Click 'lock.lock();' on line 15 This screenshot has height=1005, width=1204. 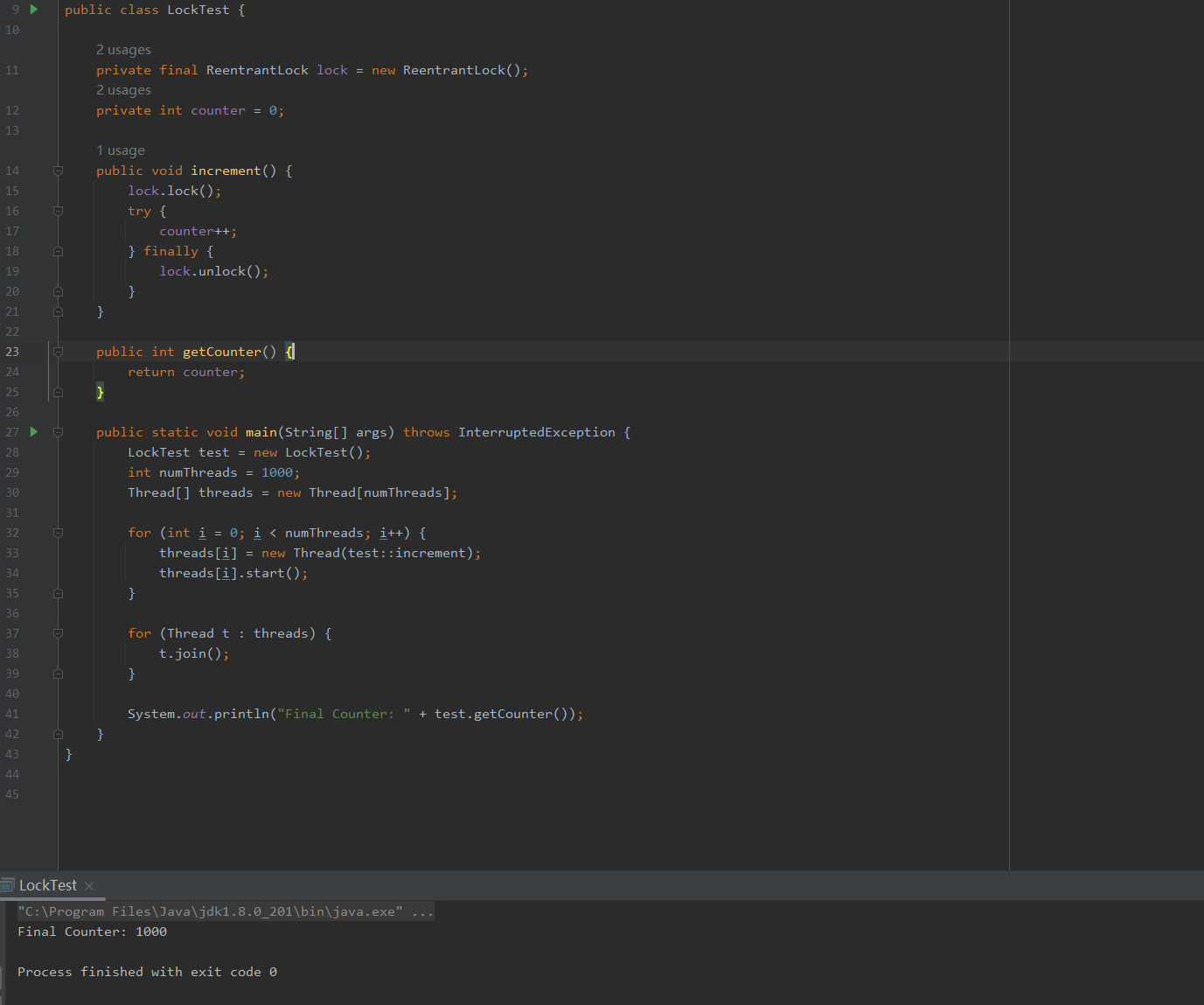[174, 191]
